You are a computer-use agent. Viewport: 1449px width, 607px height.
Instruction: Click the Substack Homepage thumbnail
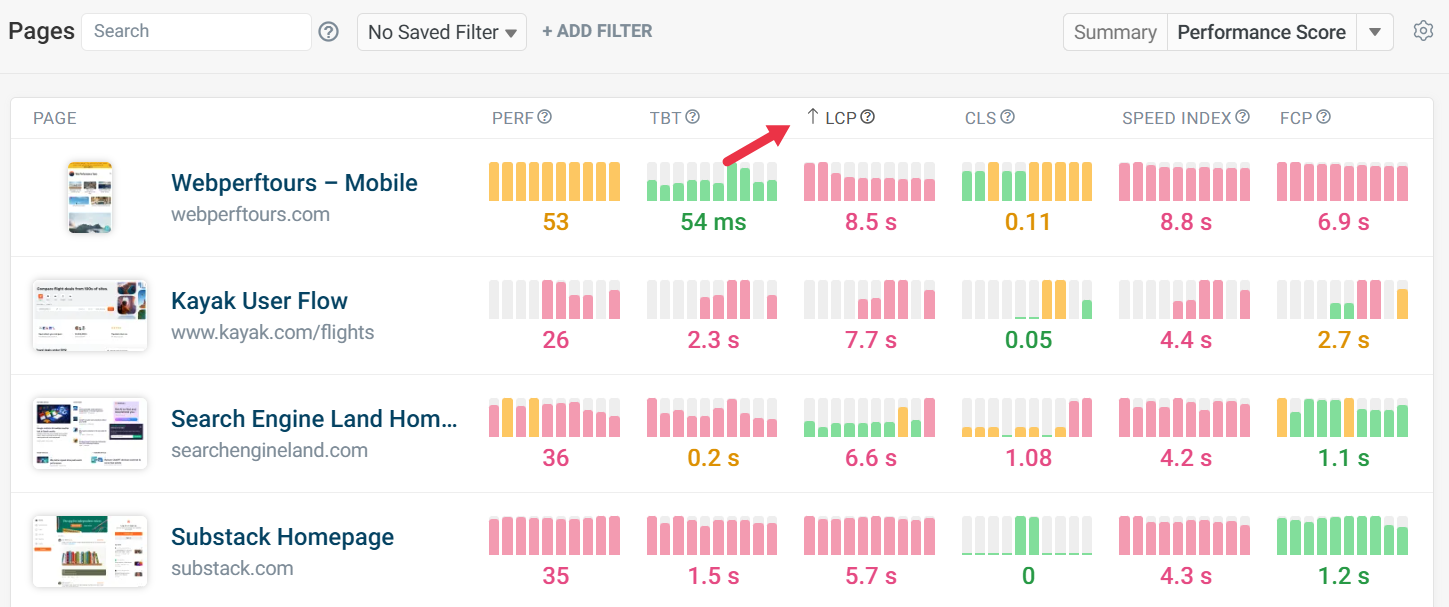[90, 551]
